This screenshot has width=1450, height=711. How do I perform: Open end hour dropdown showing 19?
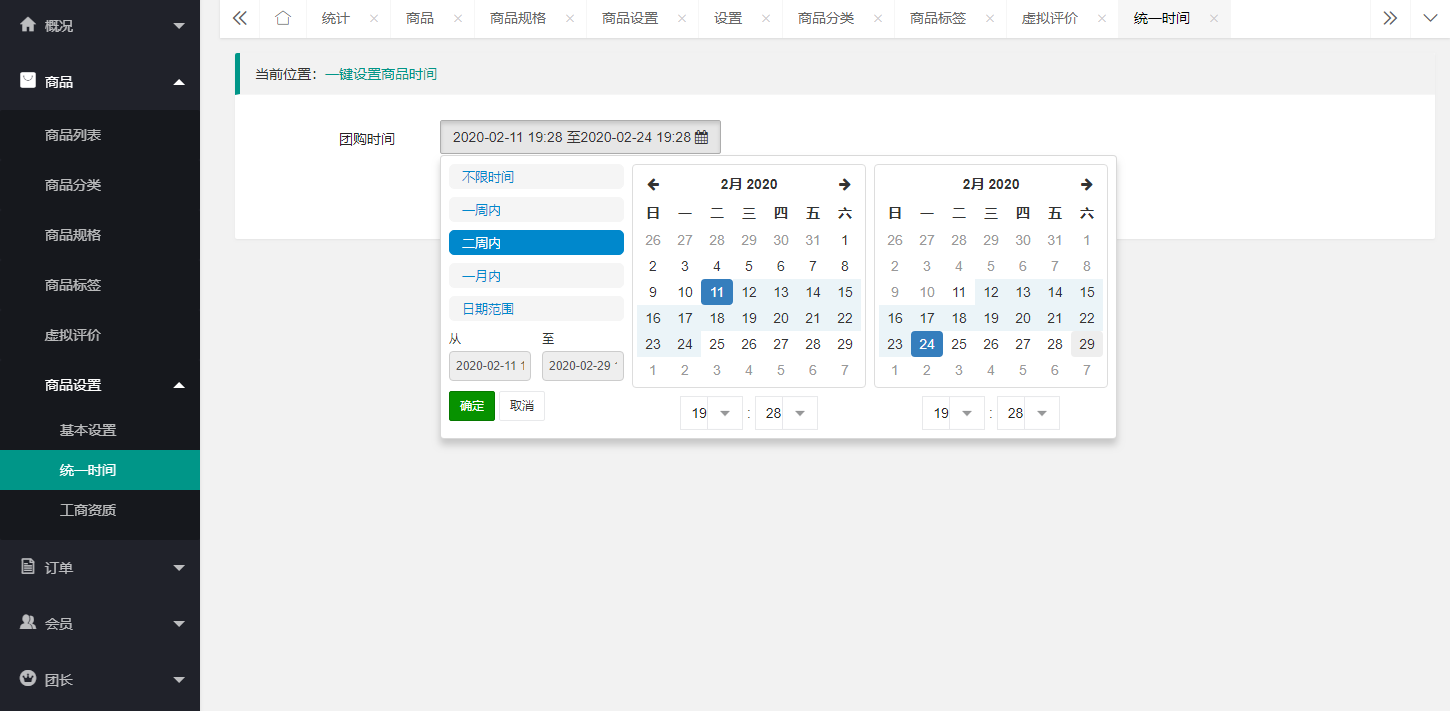coord(953,413)
